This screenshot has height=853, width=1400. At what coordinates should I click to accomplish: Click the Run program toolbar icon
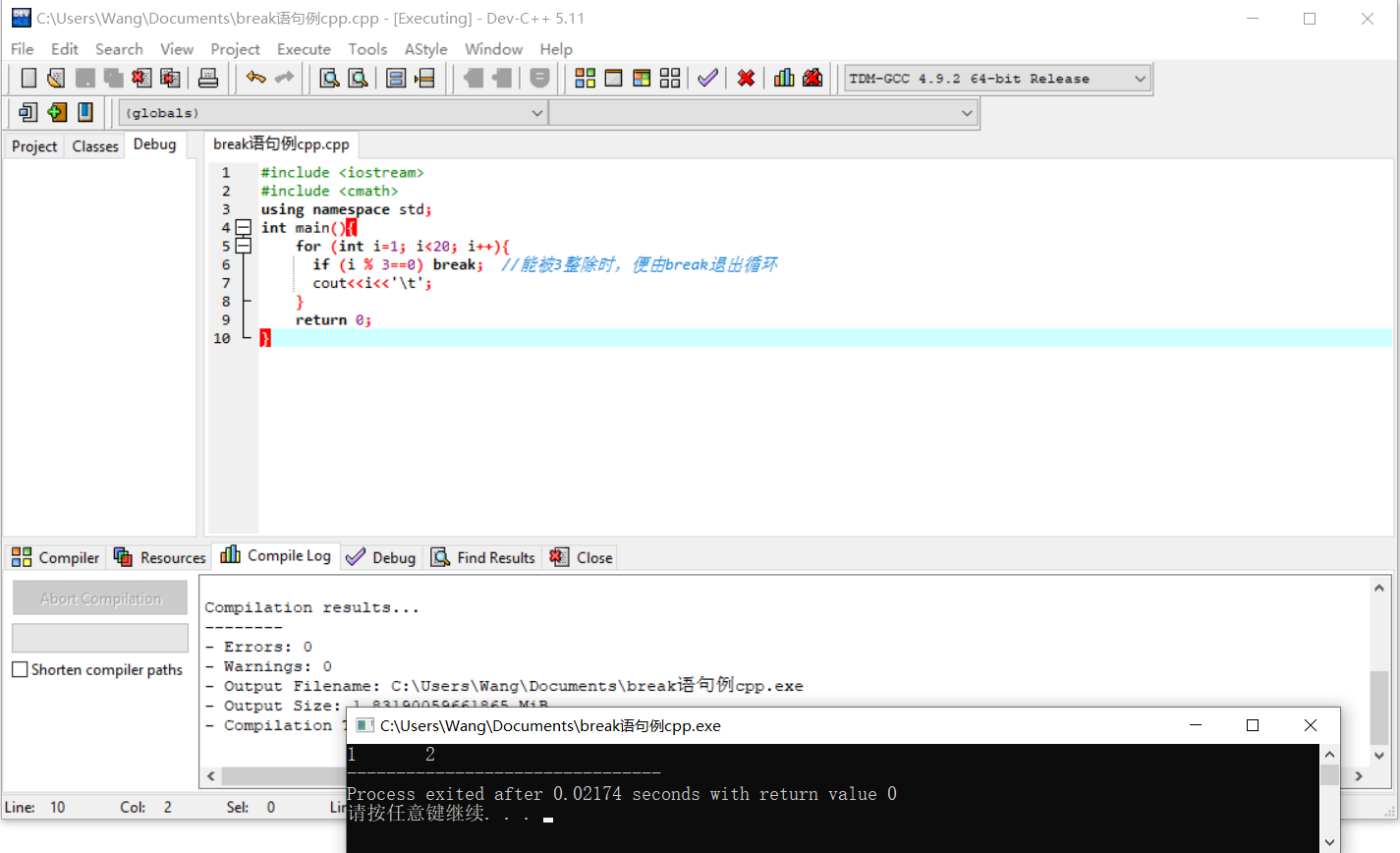tap(614, 78)
